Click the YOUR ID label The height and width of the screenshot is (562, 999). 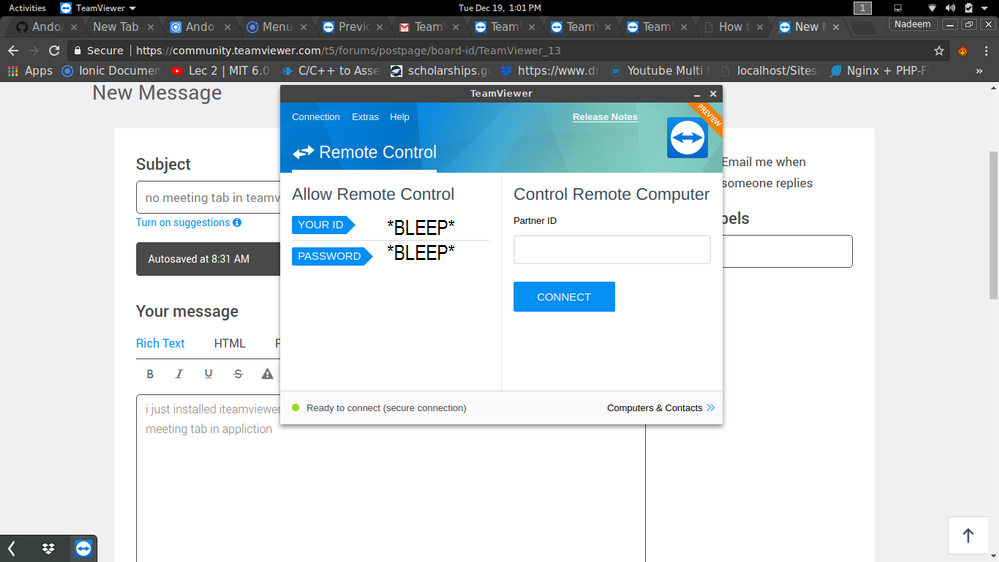click(323, 225)
